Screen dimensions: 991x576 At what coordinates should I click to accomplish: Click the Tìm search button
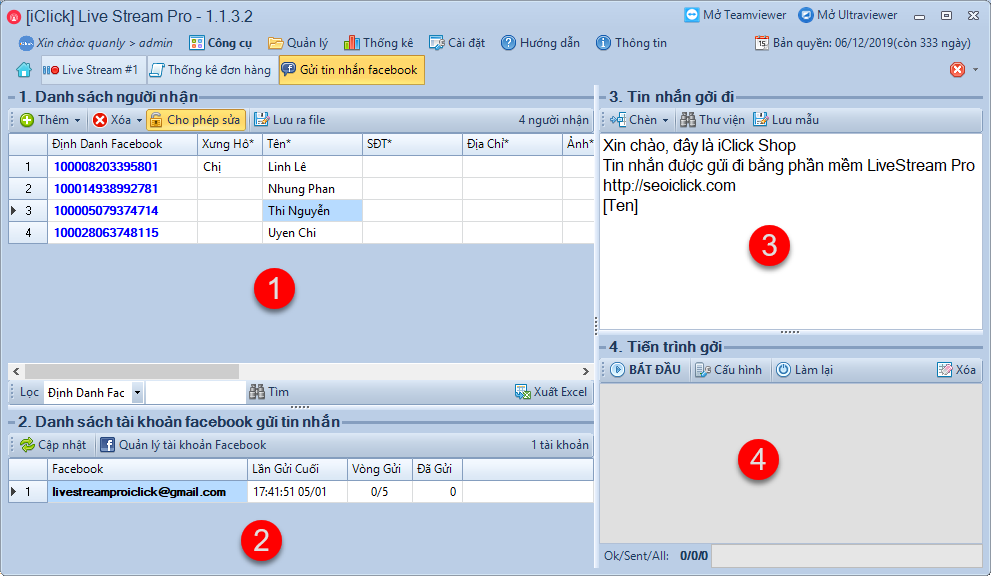click(269, 392)
